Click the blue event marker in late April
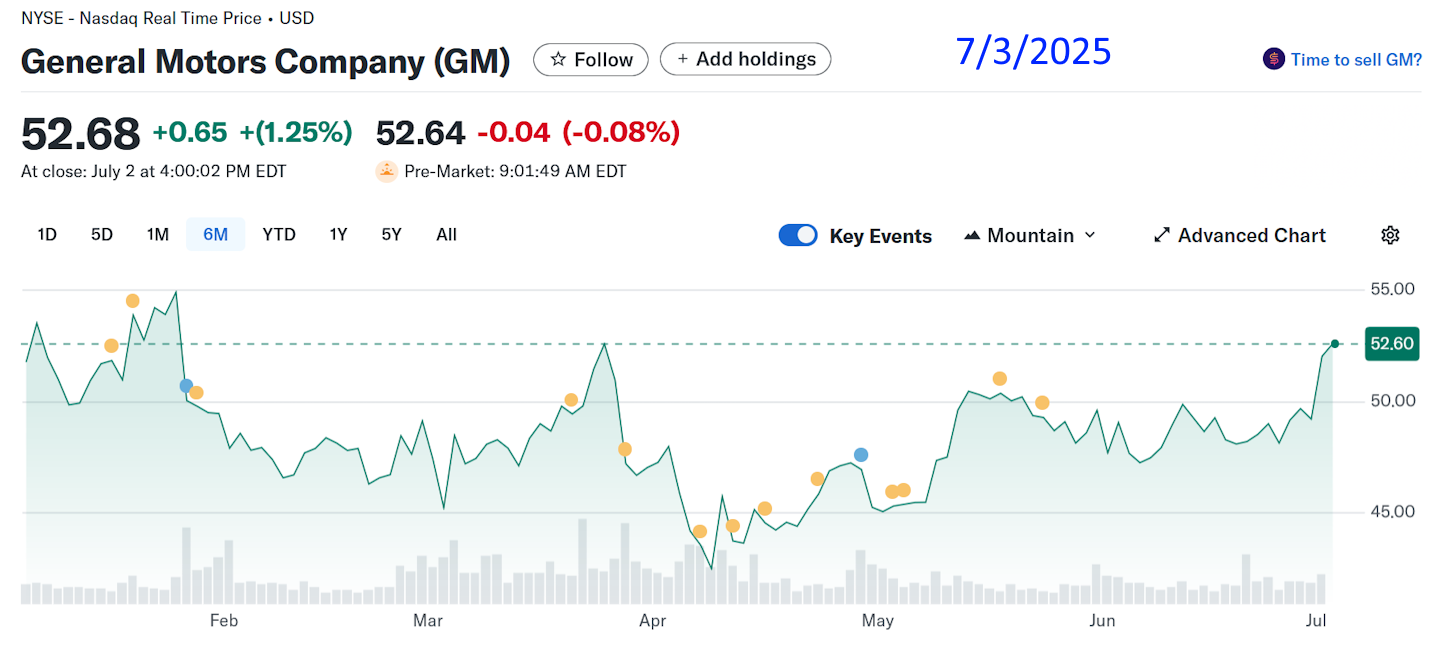Viewport: 1440px width, 661px height. 861,455
